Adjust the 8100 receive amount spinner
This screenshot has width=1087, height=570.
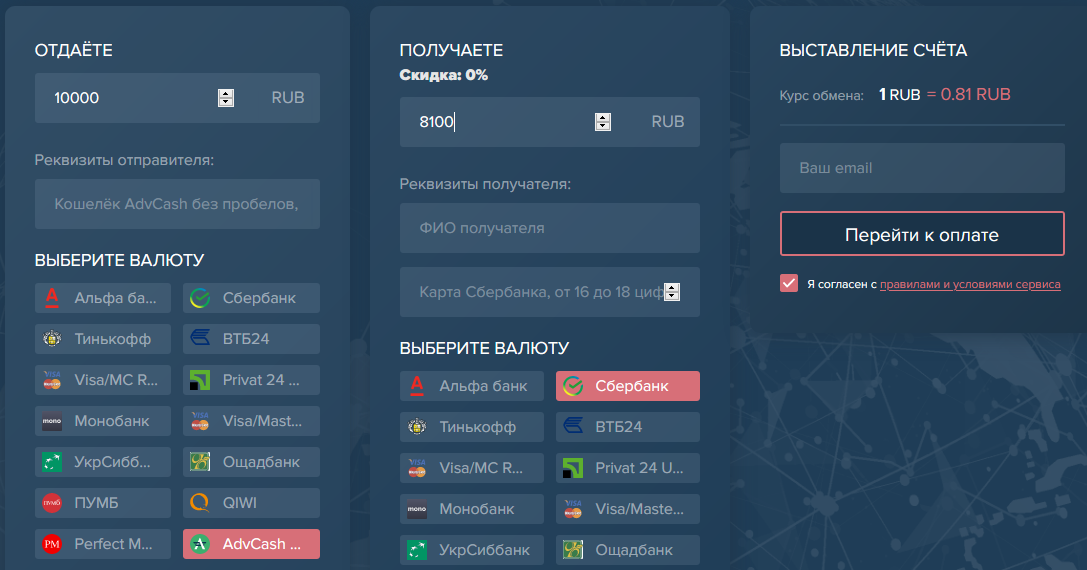tap(602, 122)
